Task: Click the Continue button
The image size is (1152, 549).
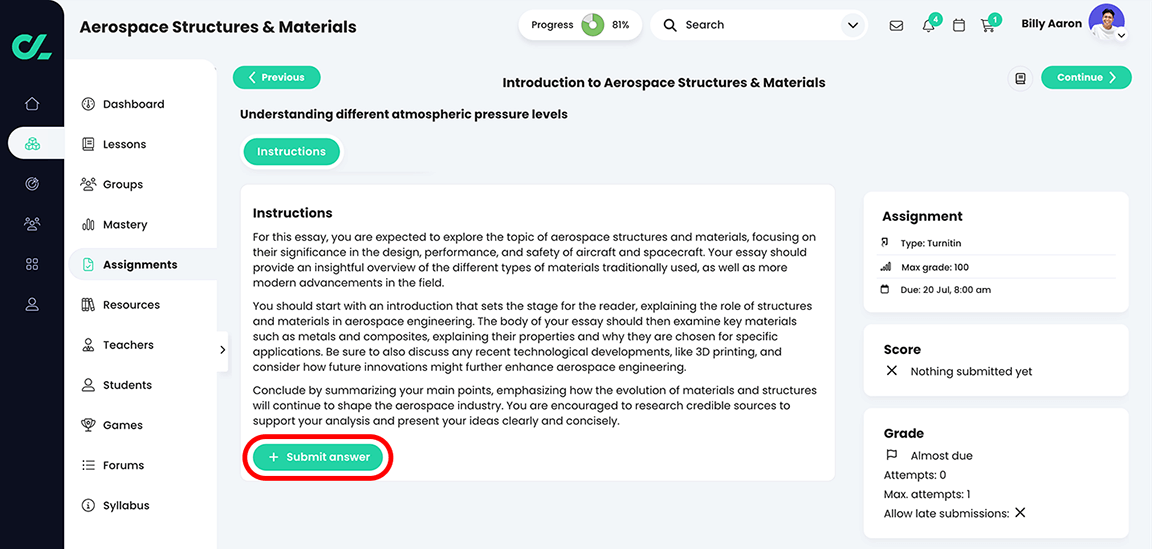Action: point(1086,78)
